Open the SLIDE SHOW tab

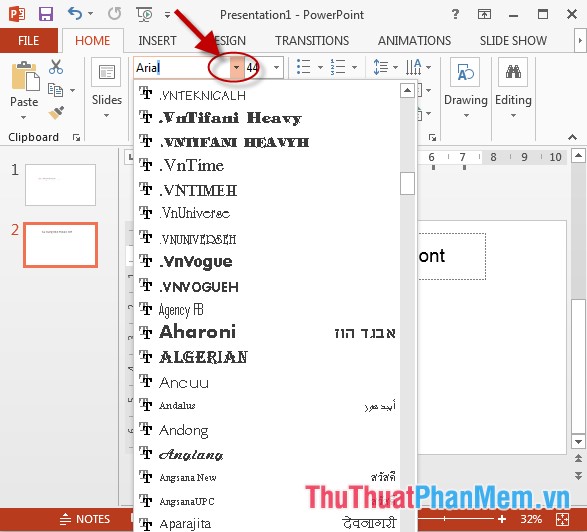click(x=513, y=40)
